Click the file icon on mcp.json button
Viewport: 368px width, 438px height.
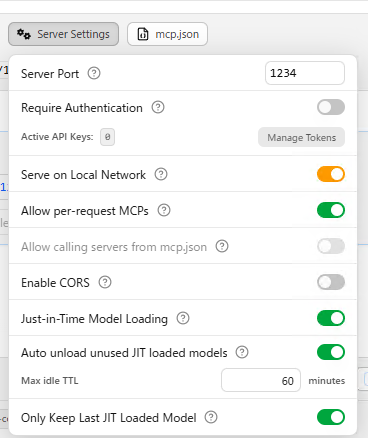pos(143,34)
